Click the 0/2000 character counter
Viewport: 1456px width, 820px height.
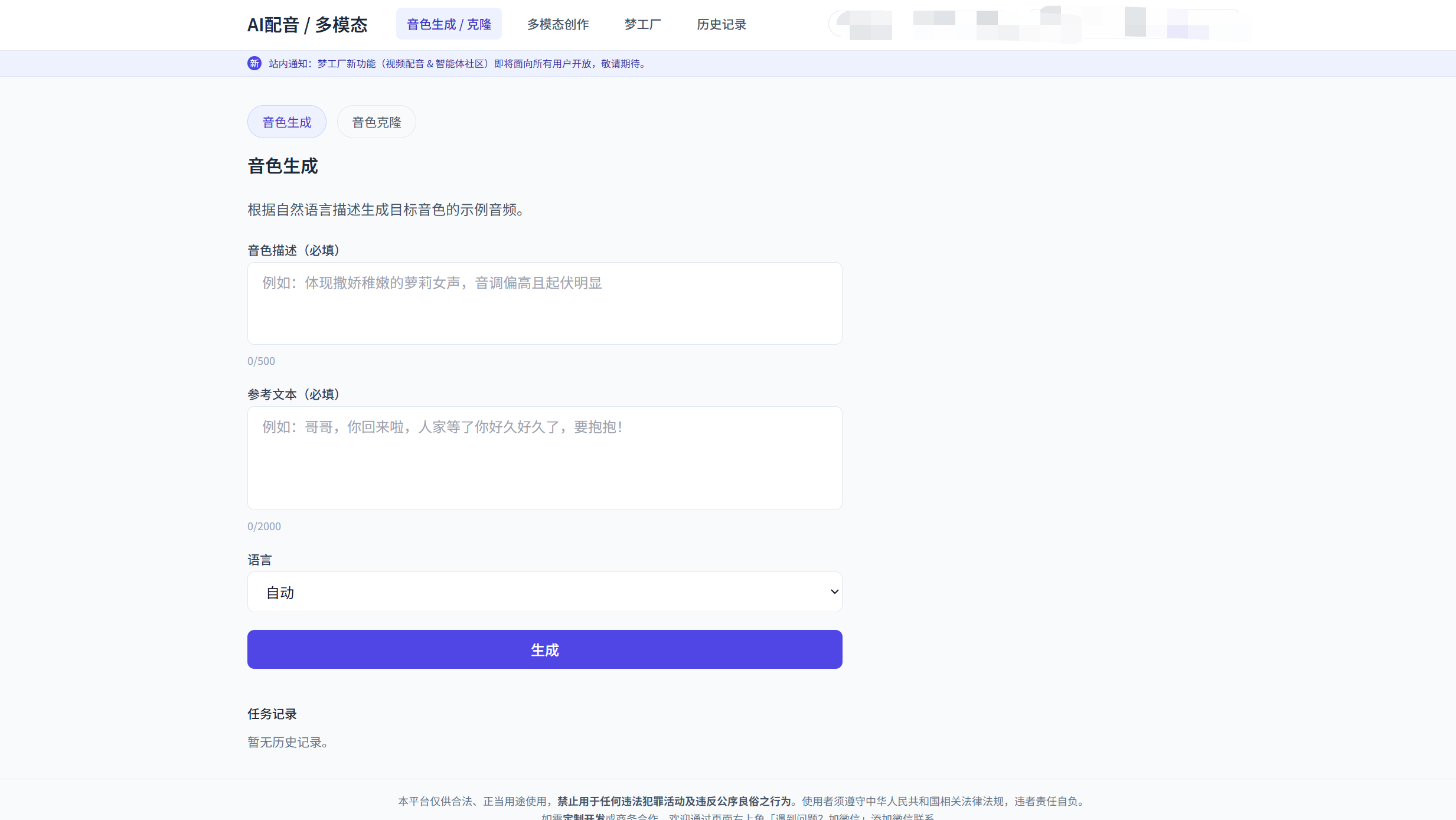(x=264, y=526)
